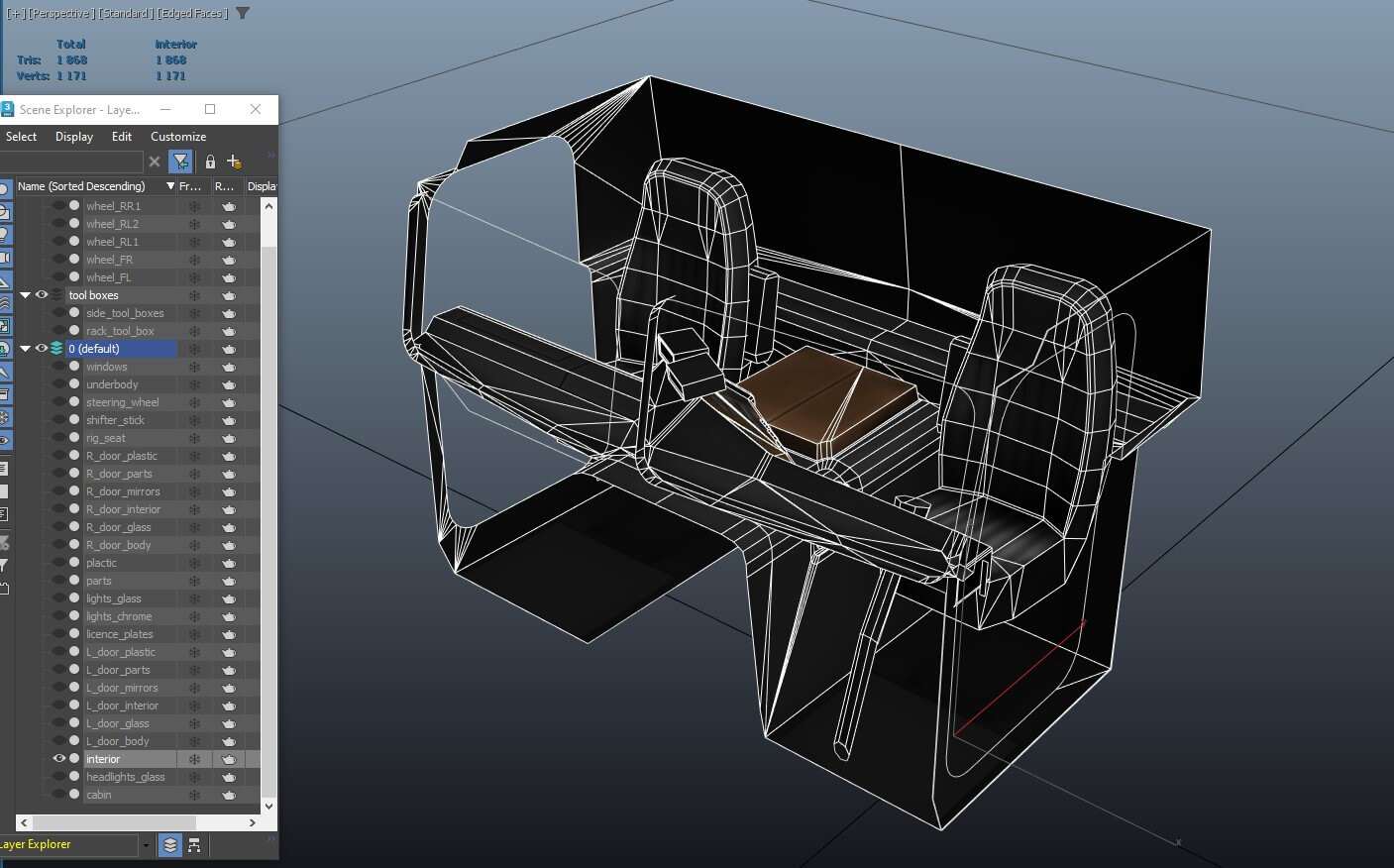
Task: Click the list's vertical scrollbar down arrow
Action: 268,807
